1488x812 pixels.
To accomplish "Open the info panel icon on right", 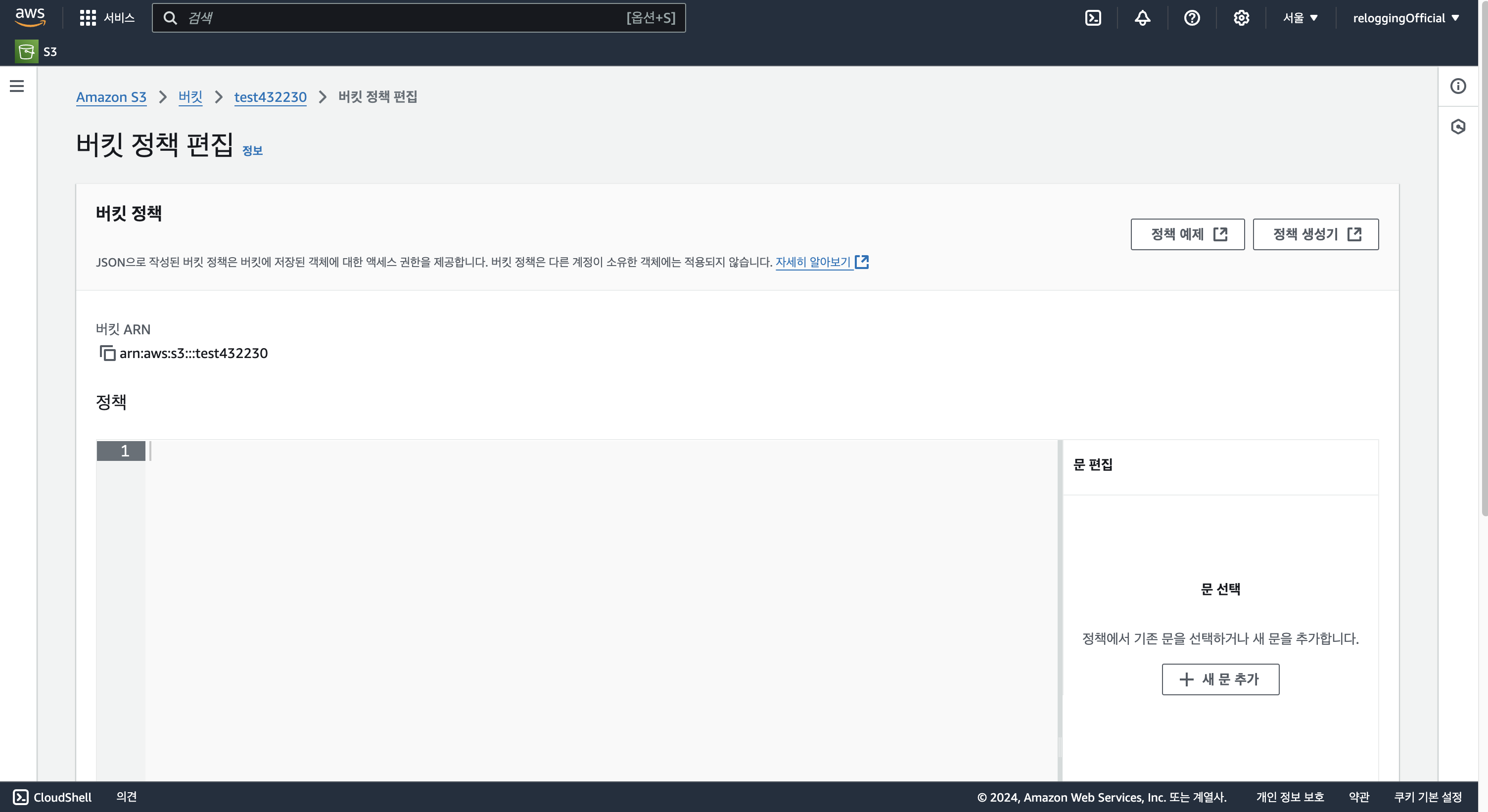I will tap(1457, 86).
